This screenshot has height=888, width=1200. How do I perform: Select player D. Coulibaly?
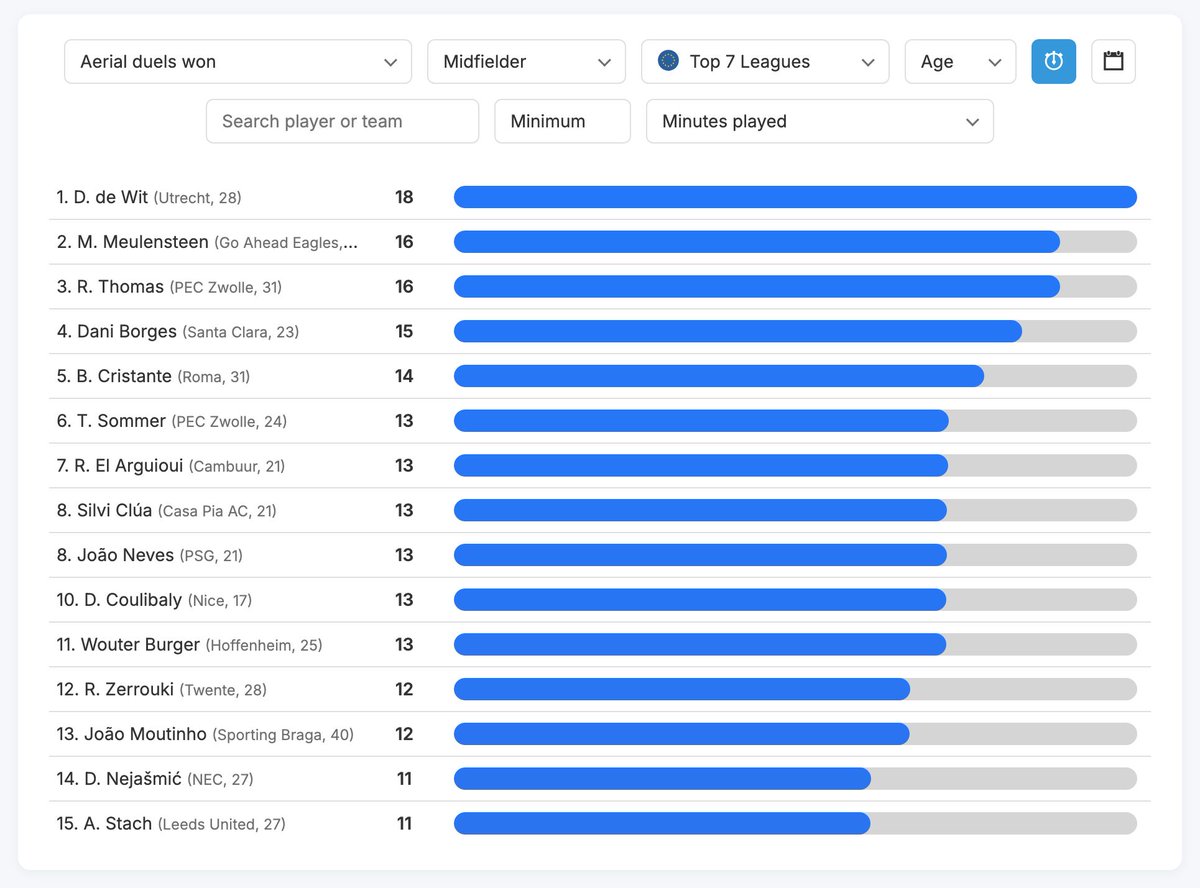pos(135,600)
